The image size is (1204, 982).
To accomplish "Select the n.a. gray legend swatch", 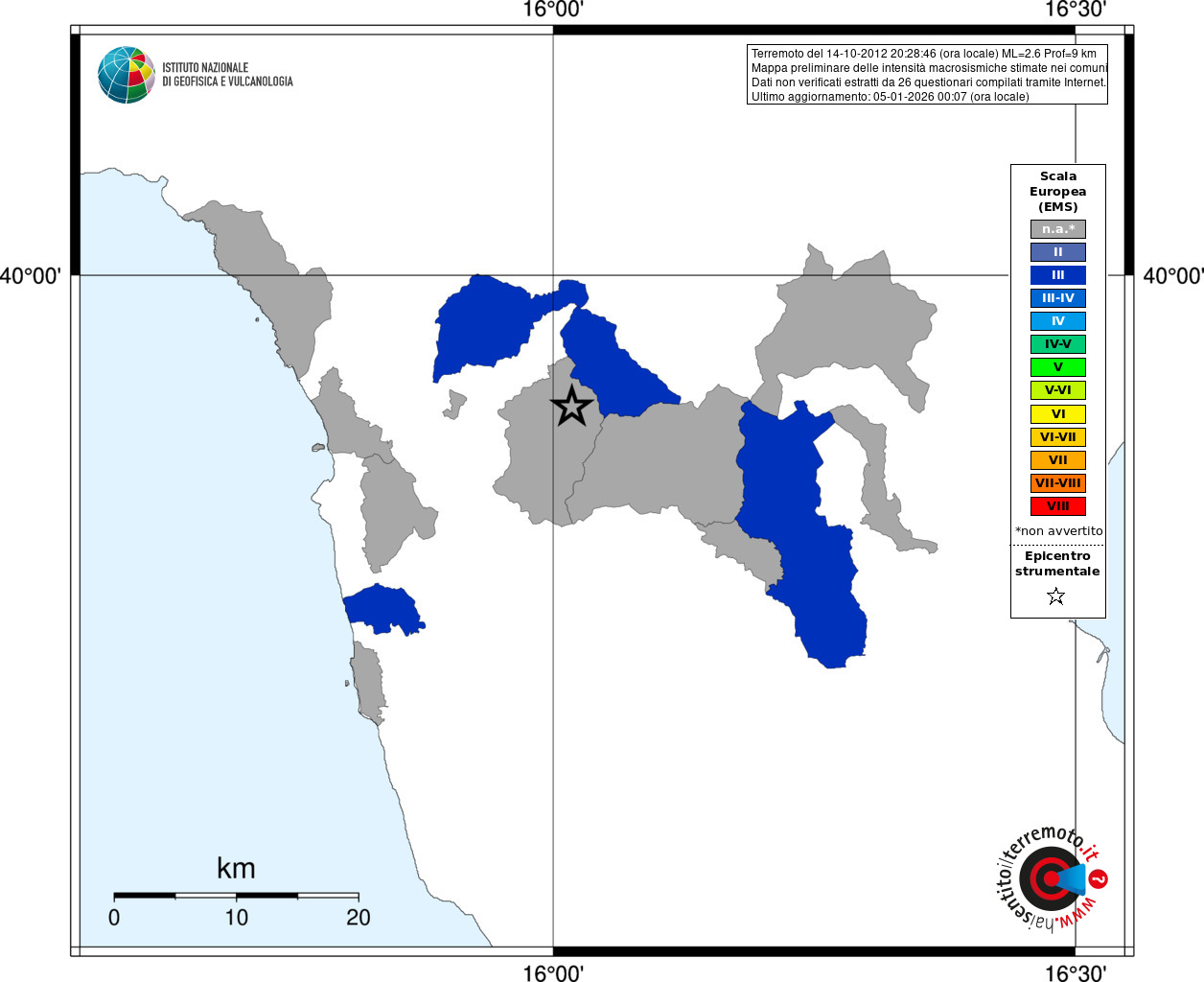I will tap(1058, 229).
